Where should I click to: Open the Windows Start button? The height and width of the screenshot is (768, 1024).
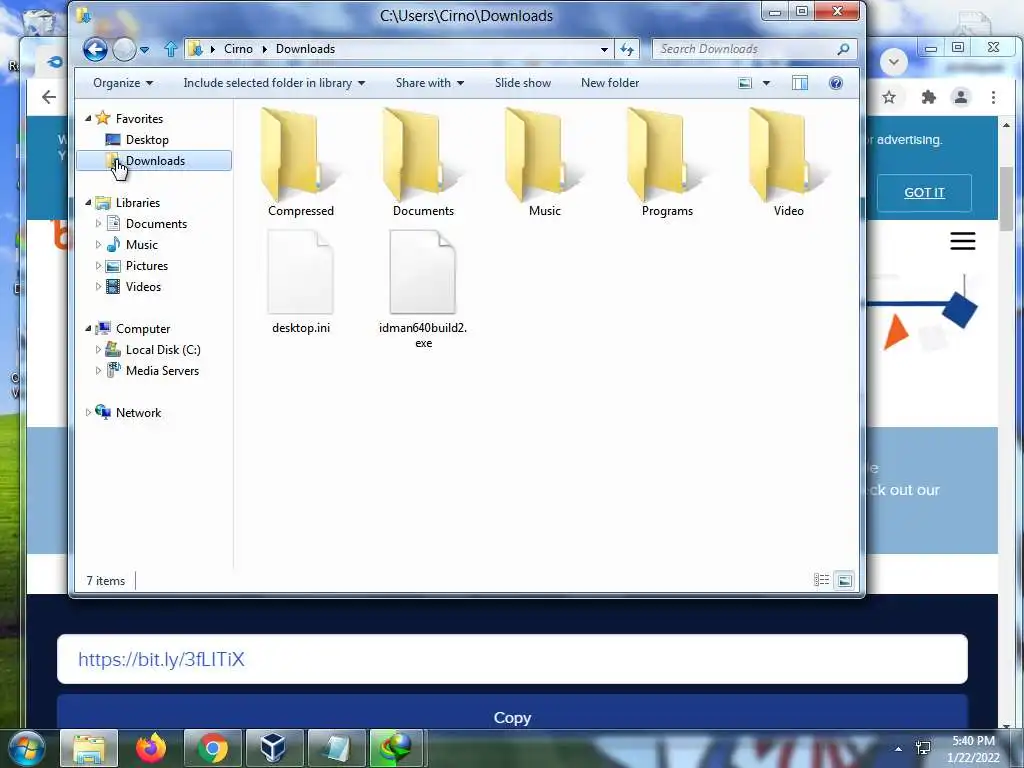click(26, 748)
